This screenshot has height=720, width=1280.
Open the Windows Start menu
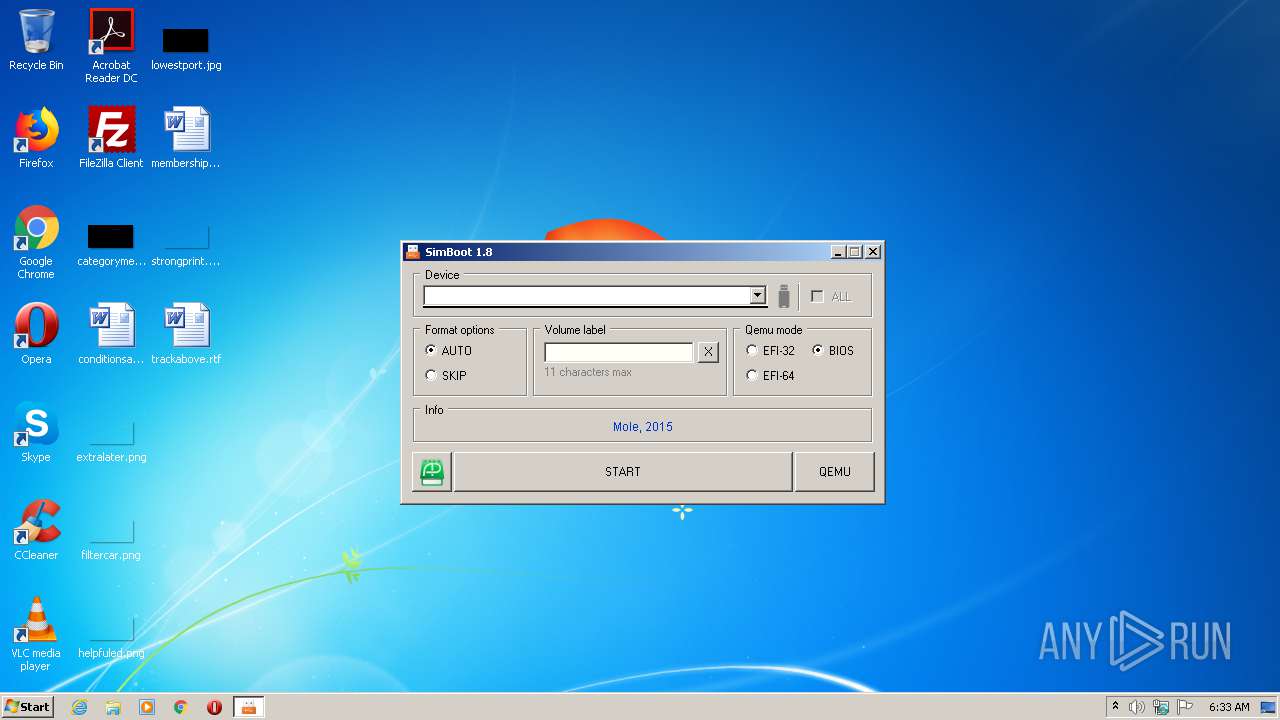coord(27,707)
